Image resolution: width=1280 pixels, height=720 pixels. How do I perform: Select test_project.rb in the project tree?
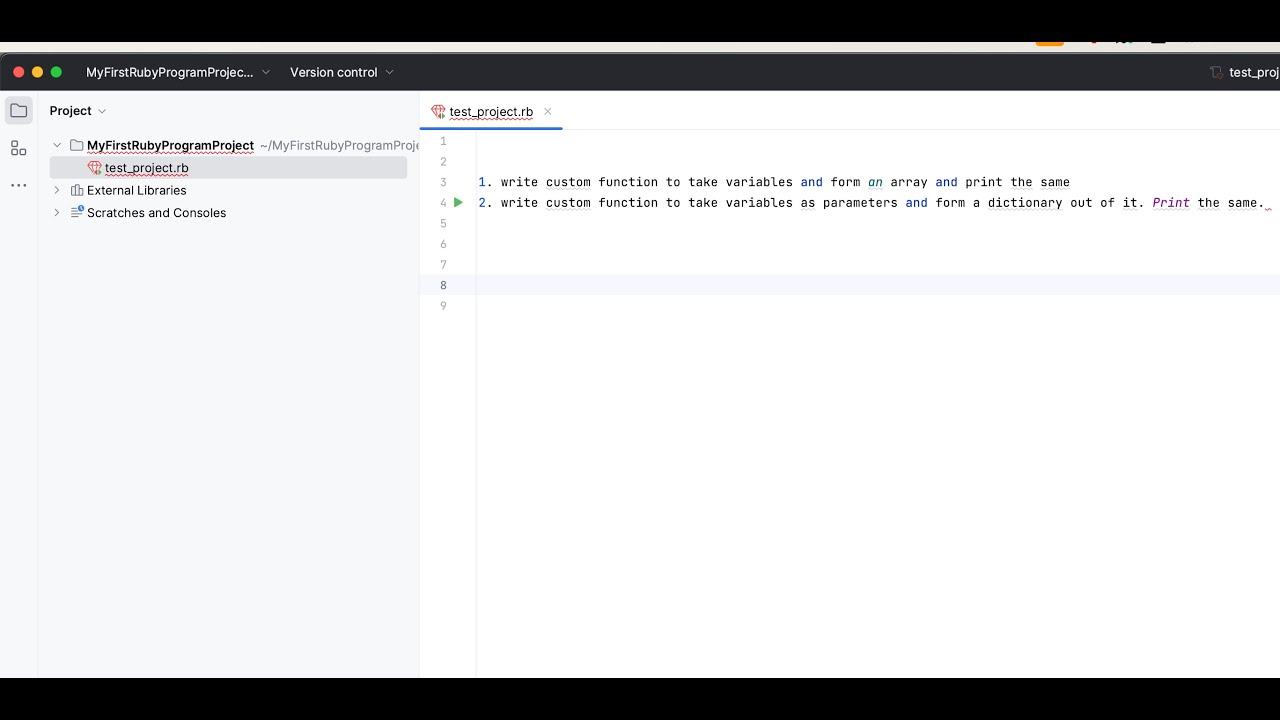228,168
